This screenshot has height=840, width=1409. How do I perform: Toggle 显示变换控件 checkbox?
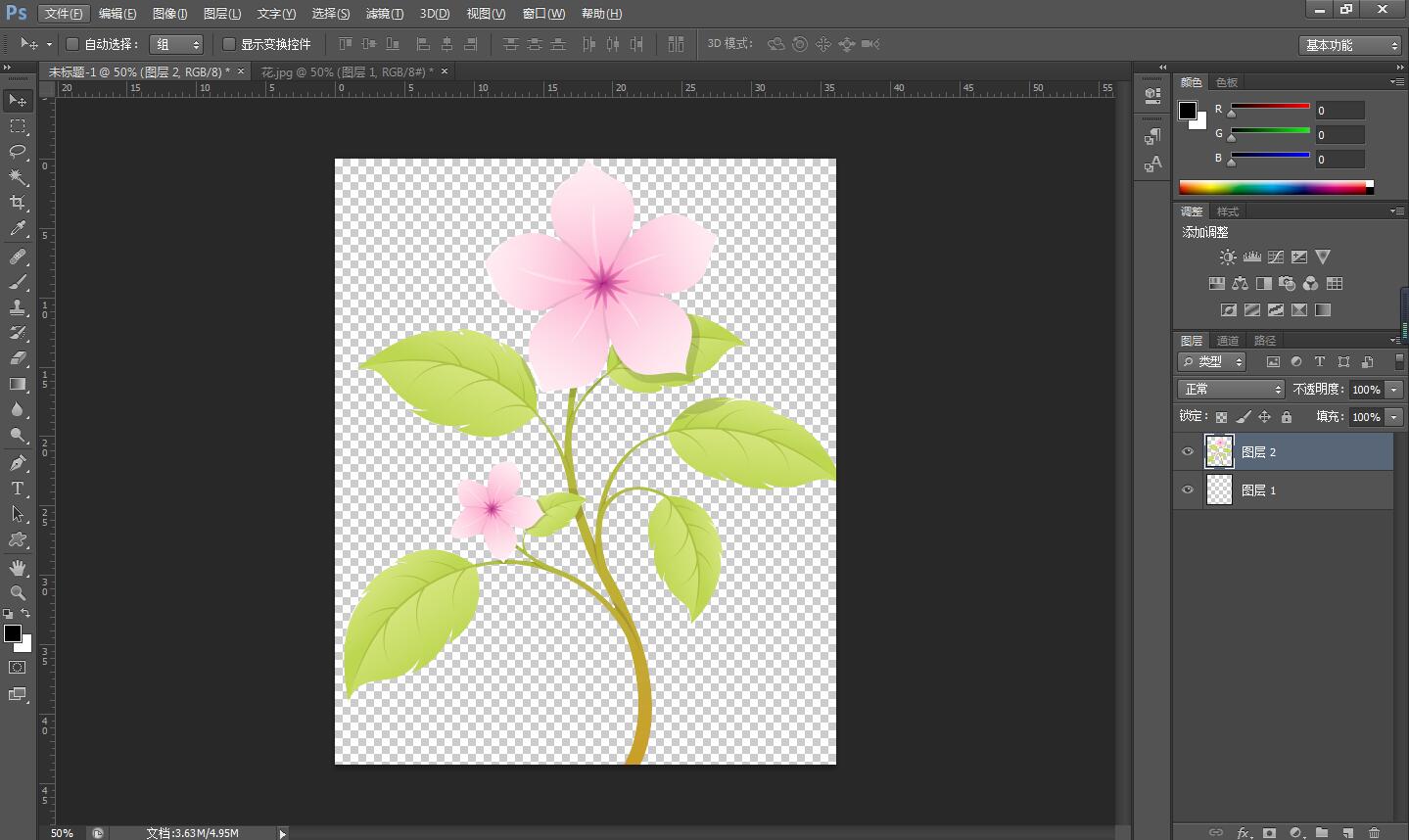coord(229,44)
